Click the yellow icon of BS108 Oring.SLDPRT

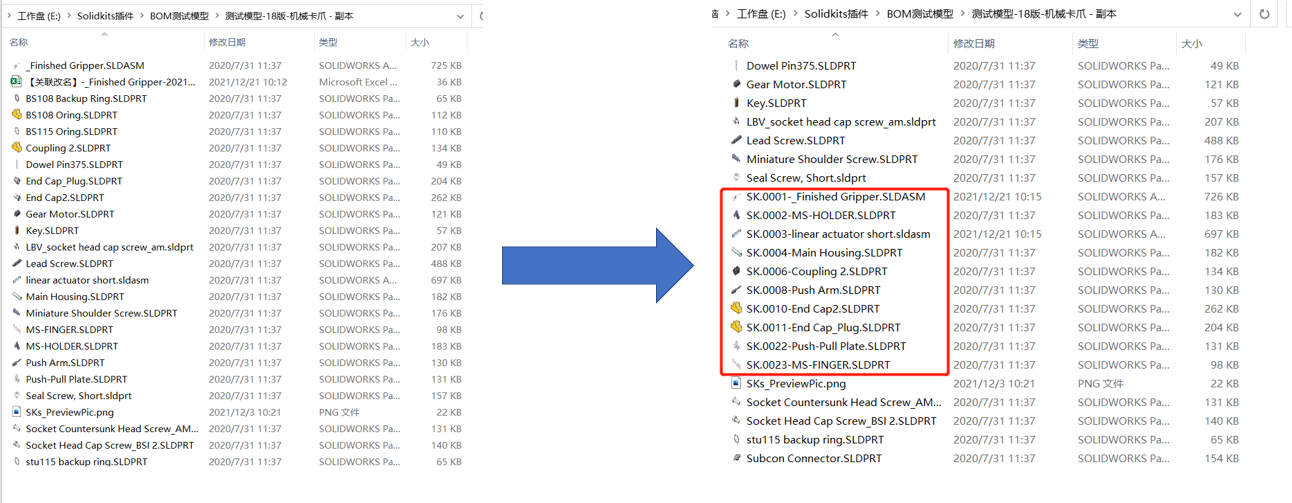point(16,115)
